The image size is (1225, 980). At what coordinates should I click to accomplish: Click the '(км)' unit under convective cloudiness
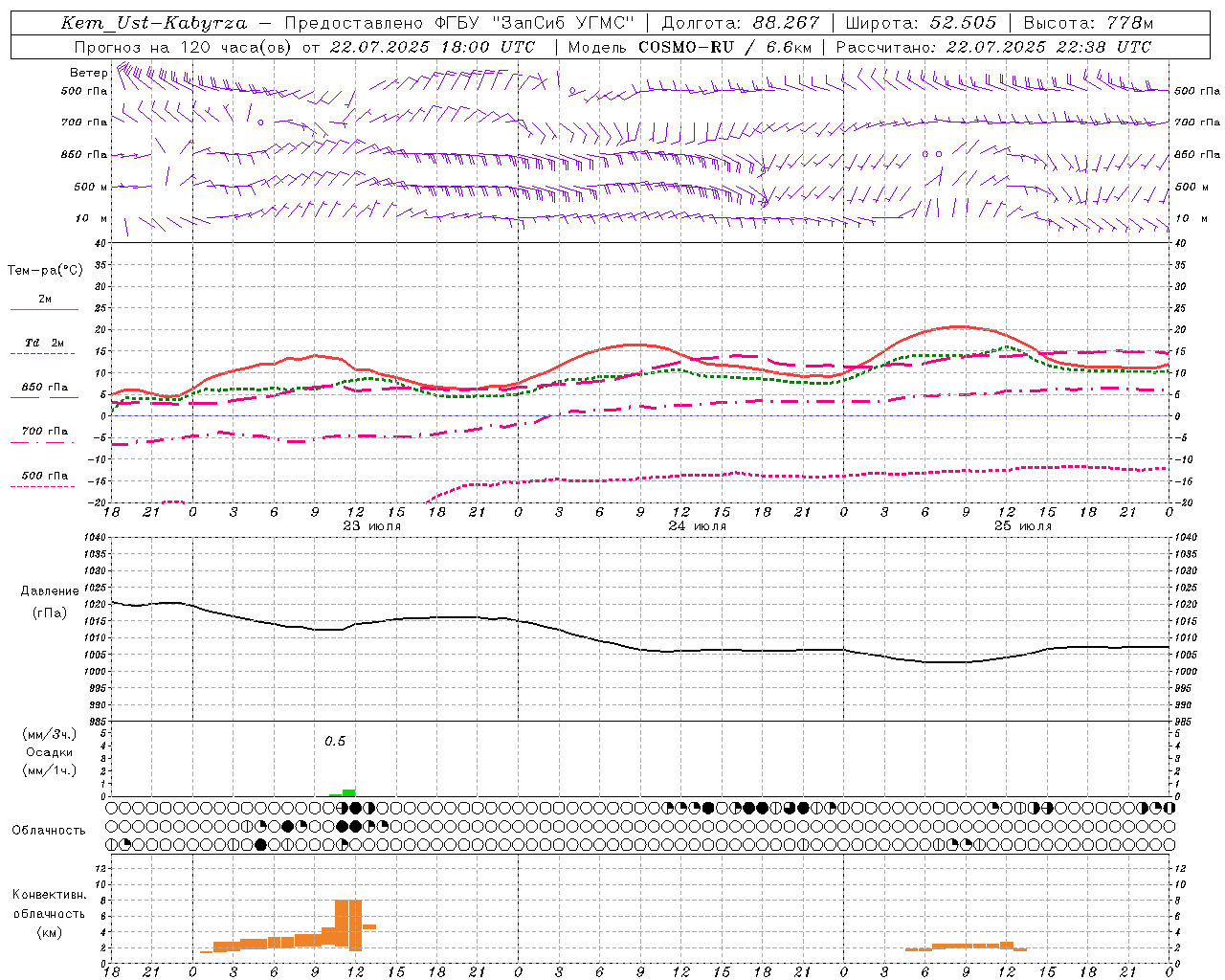49,931
